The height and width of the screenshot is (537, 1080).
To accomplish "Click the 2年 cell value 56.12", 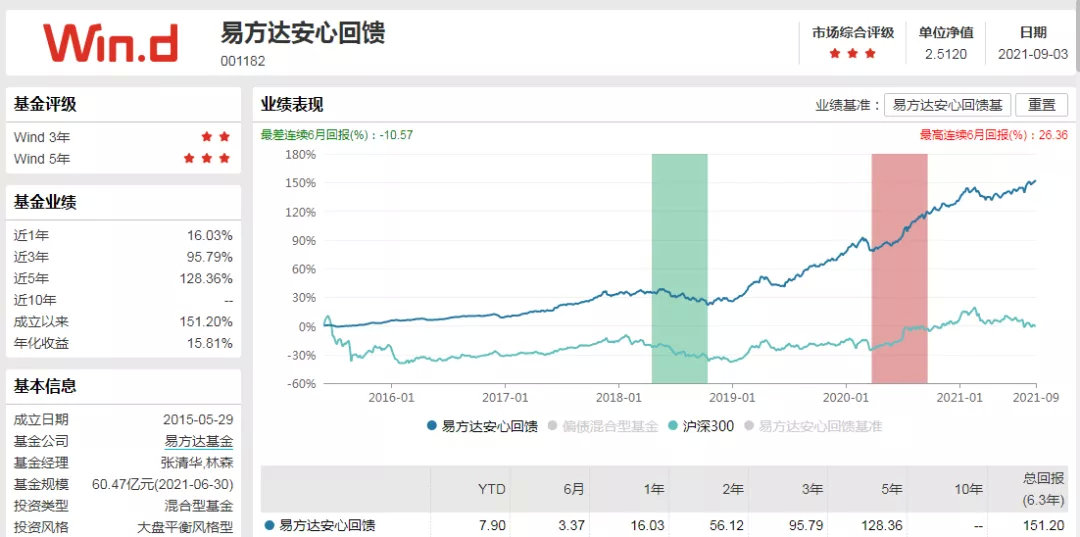I will [x=729, y=526].
